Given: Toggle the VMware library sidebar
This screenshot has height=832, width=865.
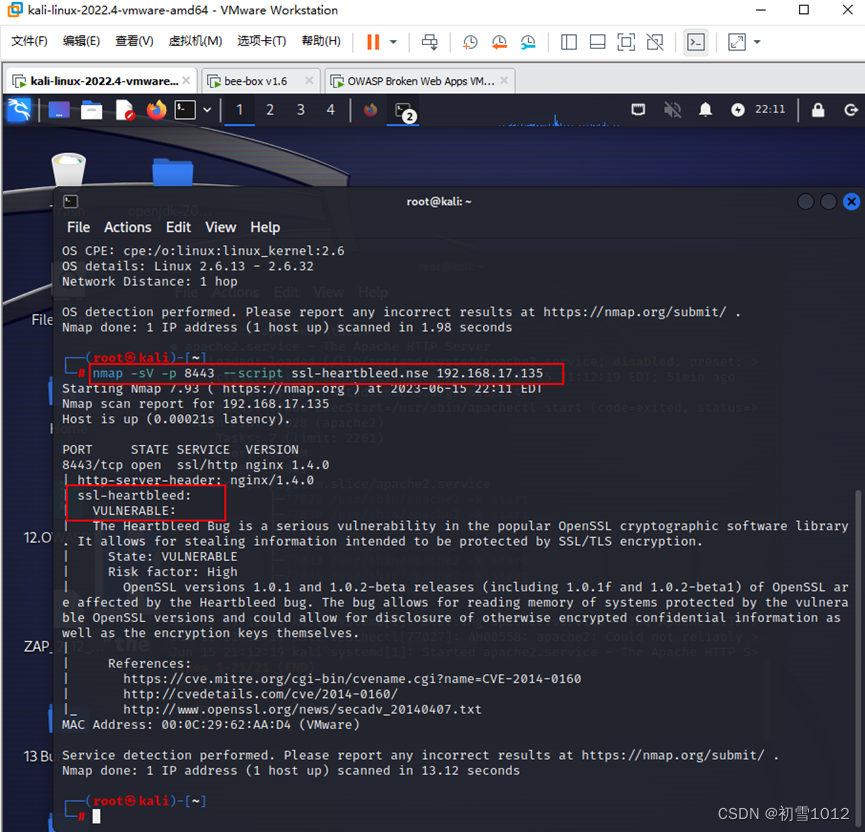Looking at the screenshot, I should click(x=569, y=42).
